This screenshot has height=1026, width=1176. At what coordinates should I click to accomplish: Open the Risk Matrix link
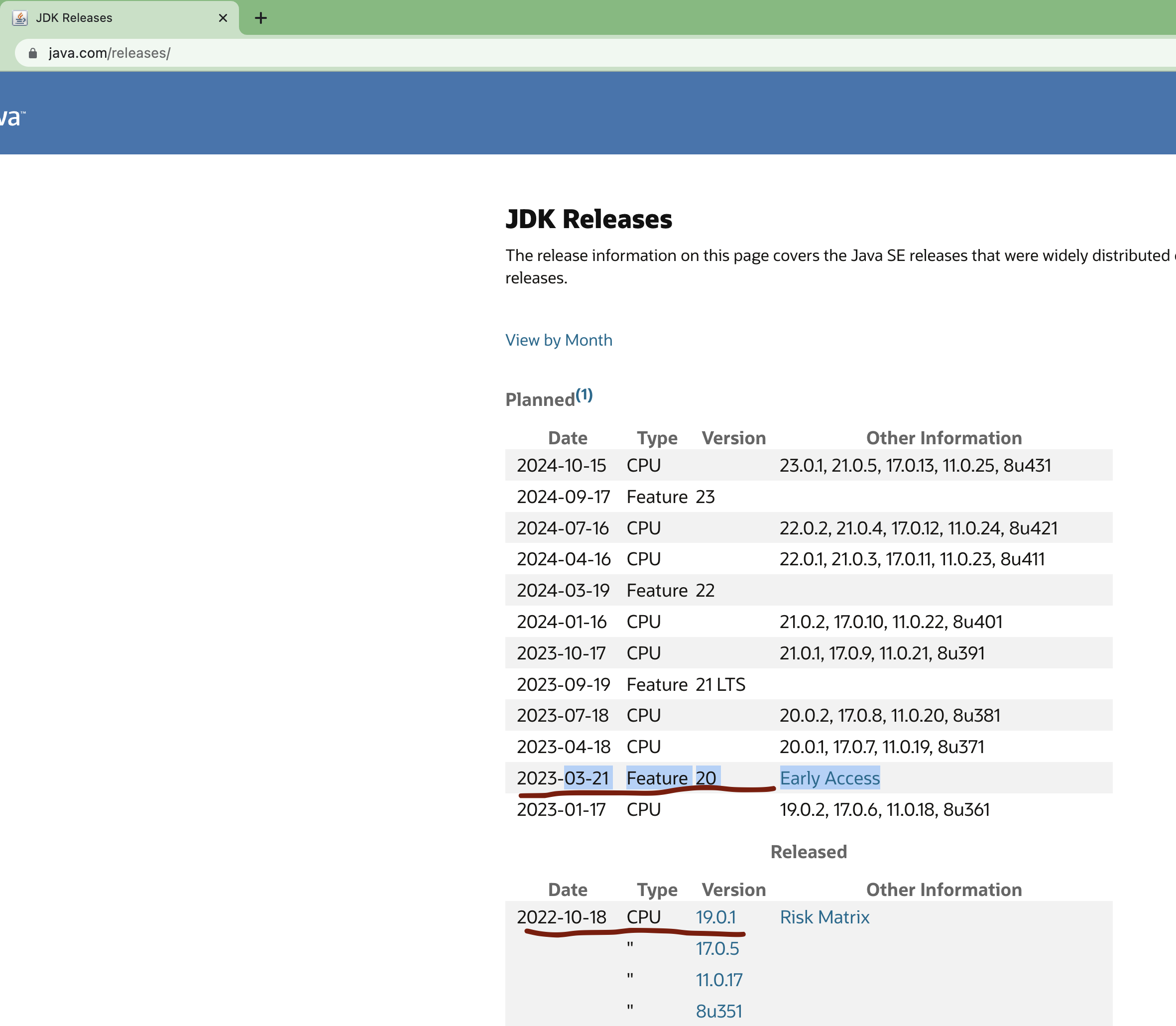coord(824,917)
